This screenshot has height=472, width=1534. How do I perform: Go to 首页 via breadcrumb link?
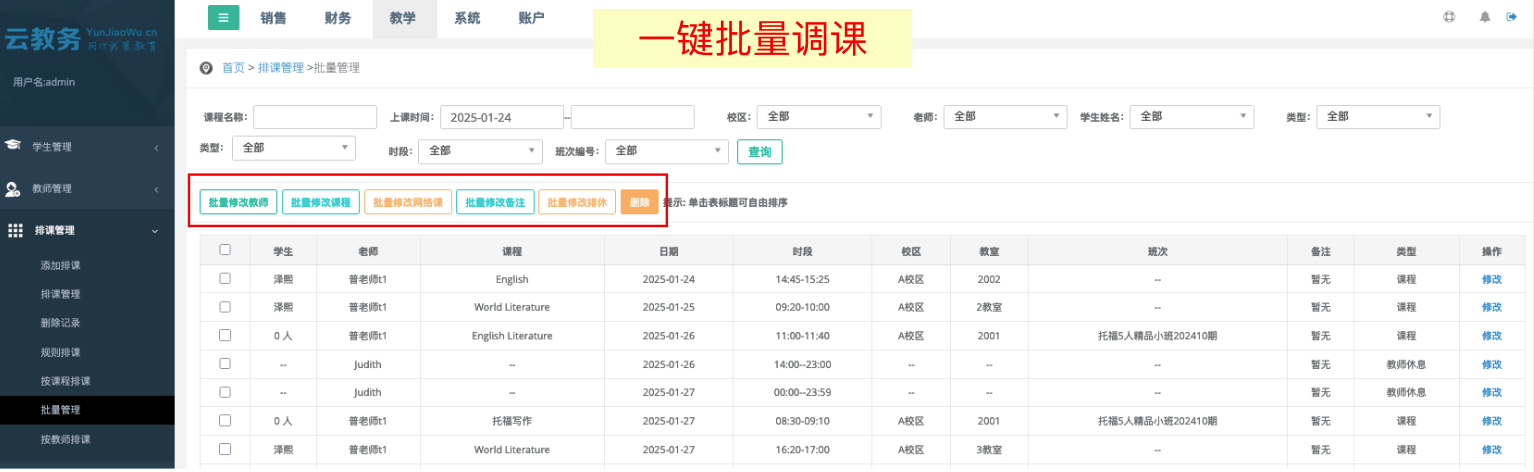233,68
